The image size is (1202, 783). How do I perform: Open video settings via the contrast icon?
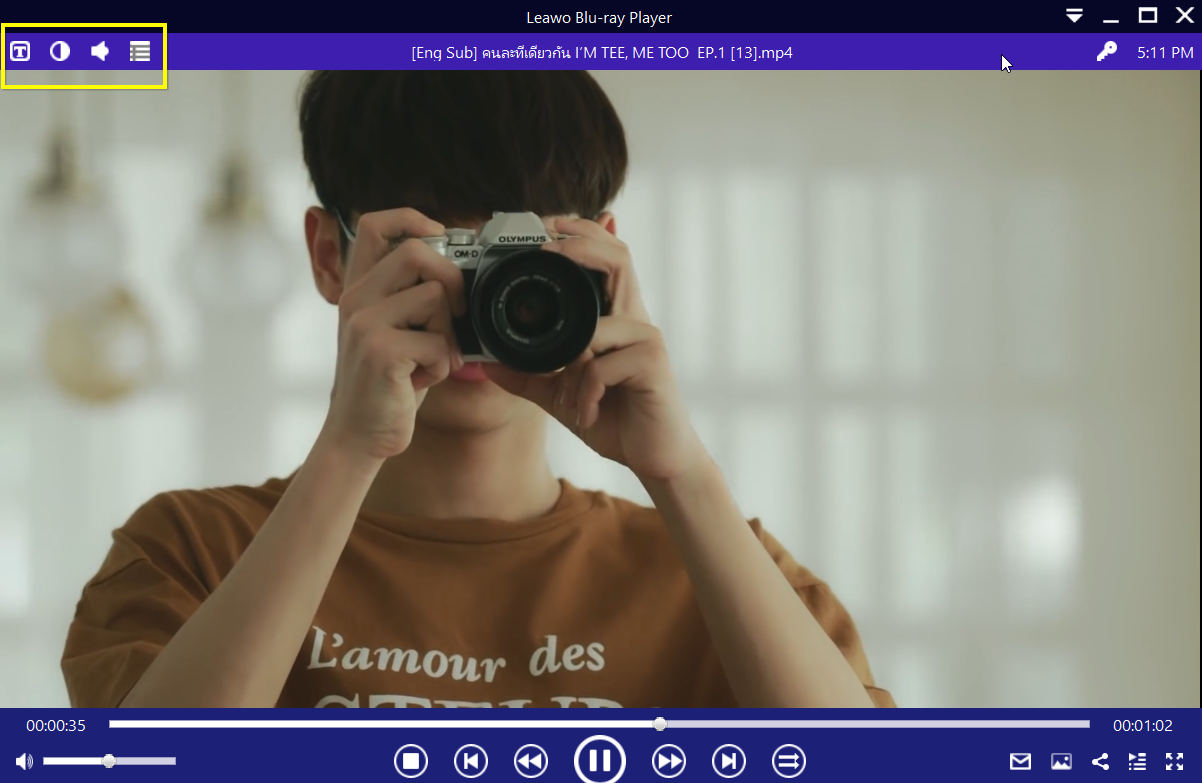[59, 50]
